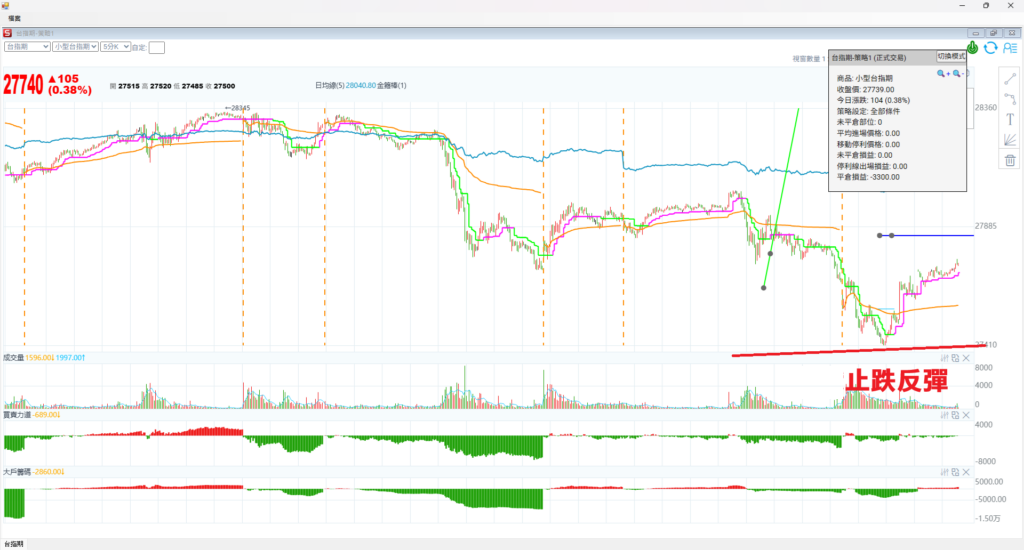Zoom in with the magnifier plus icon

[x=942, y=74]
